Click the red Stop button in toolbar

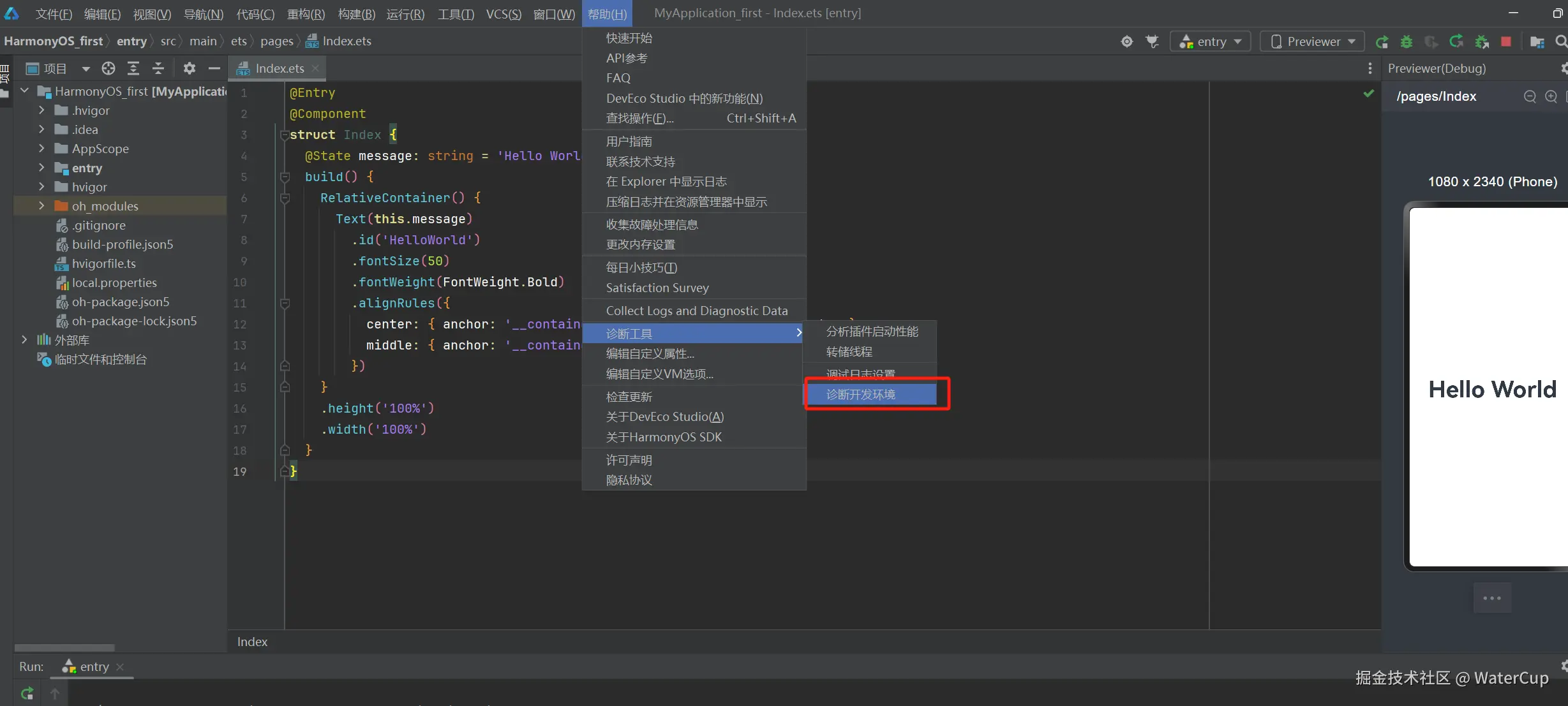pyautogui.click(x=1506, y=42)
